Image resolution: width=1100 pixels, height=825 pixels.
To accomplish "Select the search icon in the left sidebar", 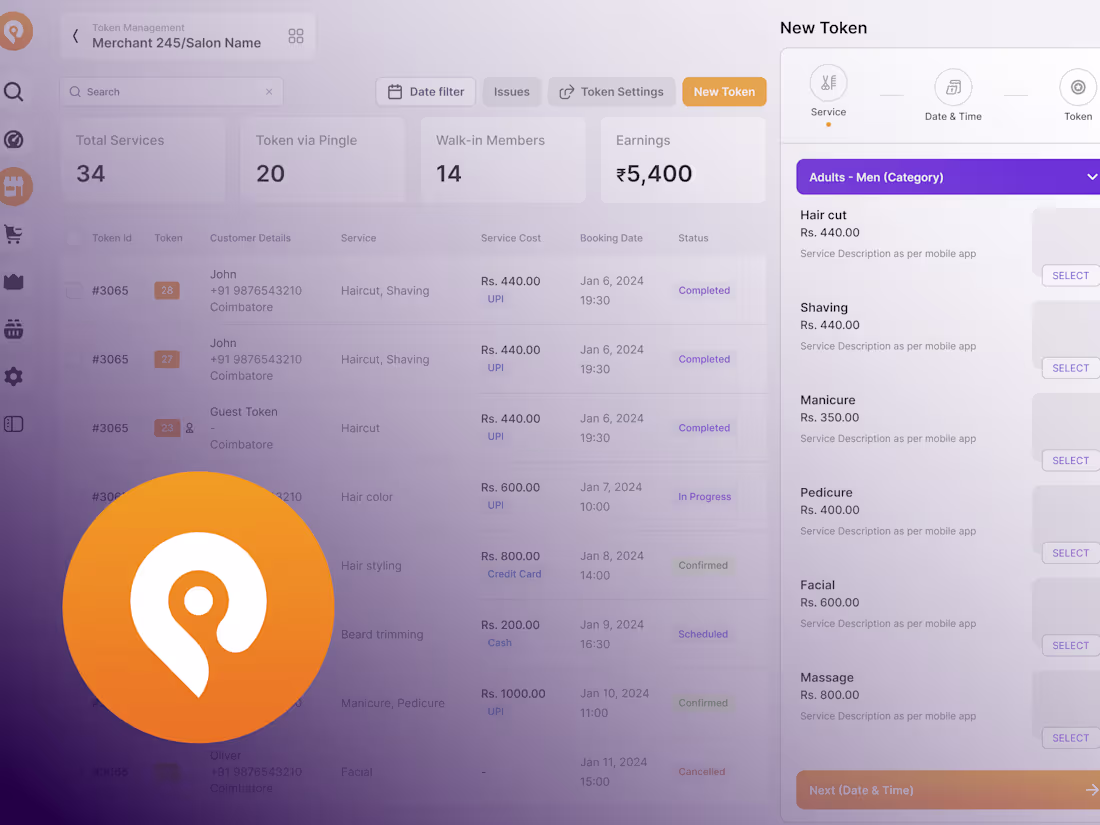I will click(14, 91).
